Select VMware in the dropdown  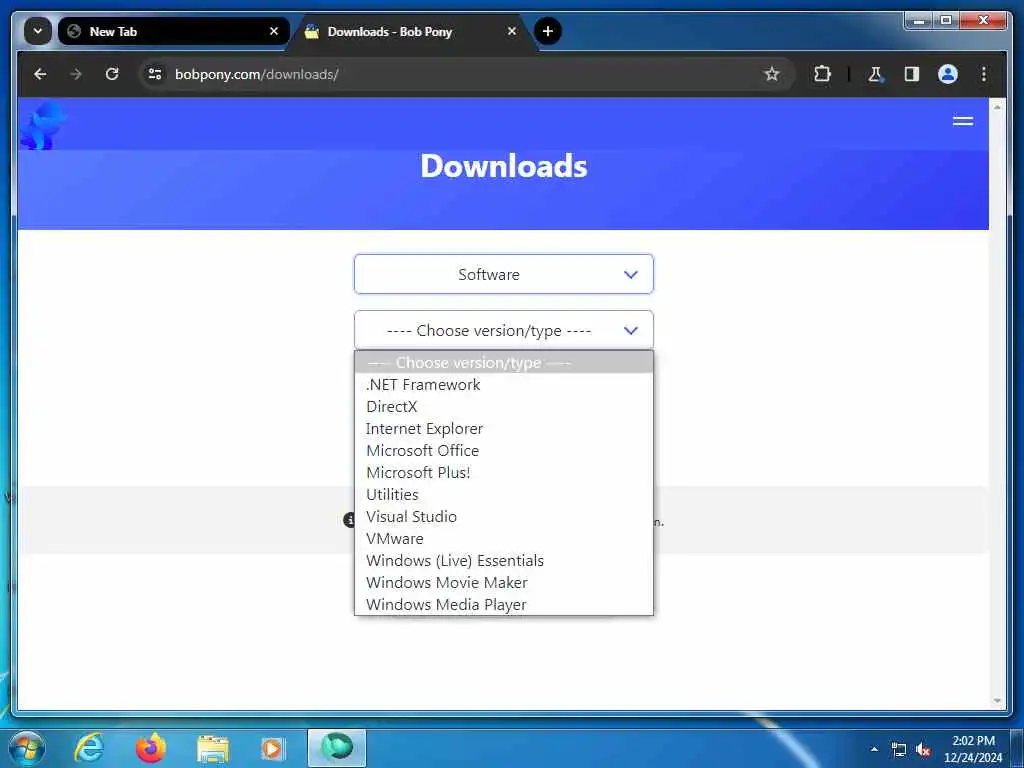coord(504,539)
